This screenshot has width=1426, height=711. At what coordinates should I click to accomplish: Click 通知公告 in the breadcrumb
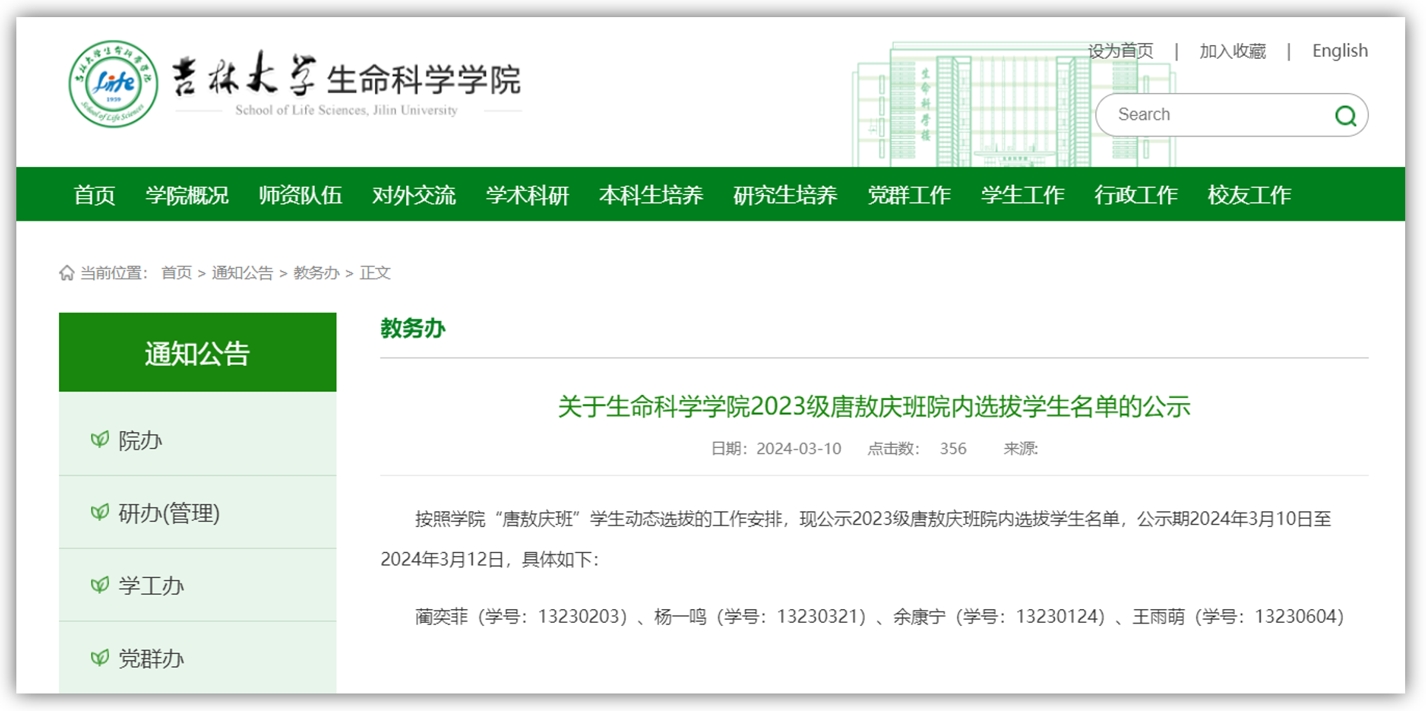tap(242, 273)
